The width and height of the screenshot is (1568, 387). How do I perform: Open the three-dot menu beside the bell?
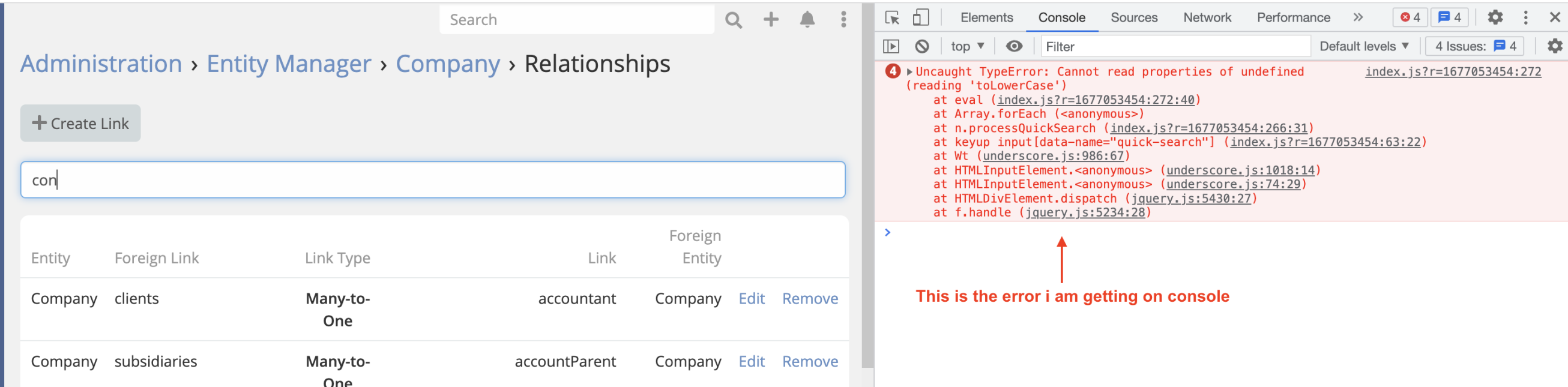coord(843,19)
